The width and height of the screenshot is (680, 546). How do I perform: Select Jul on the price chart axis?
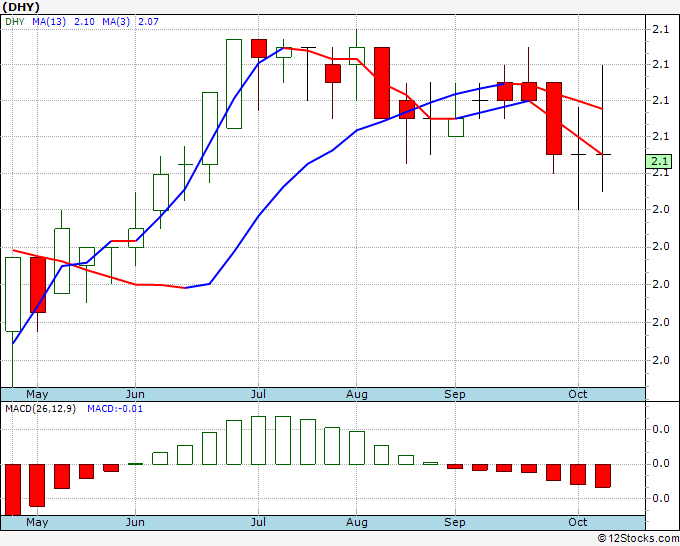coord(258,394)
